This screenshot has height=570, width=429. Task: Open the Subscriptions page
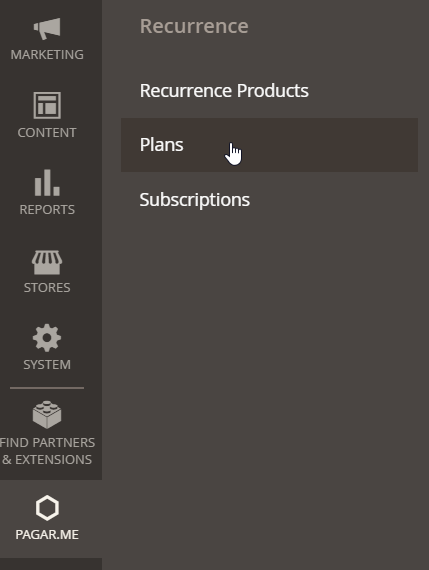(195, 200)
